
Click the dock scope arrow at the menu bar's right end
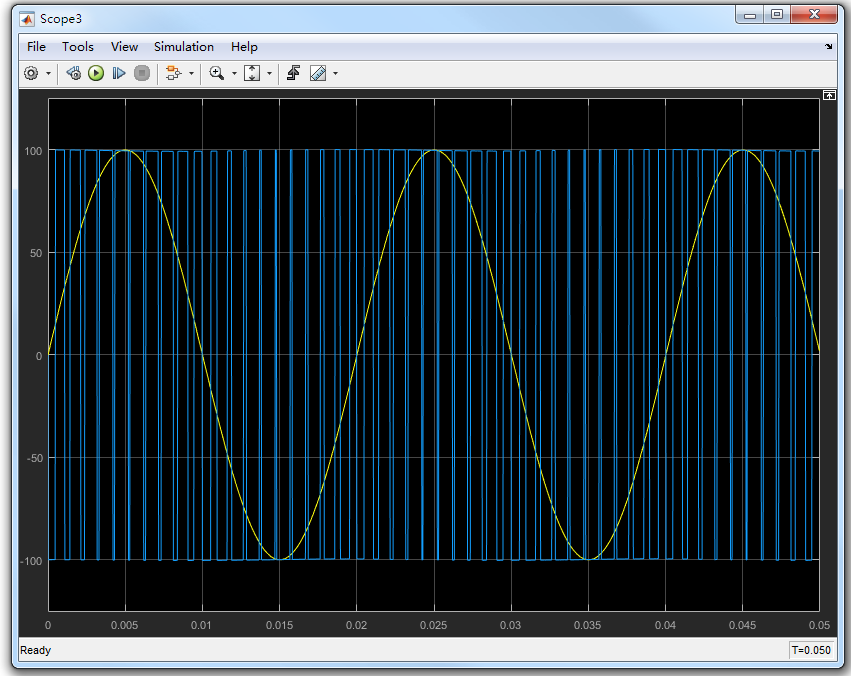(828, 47)
